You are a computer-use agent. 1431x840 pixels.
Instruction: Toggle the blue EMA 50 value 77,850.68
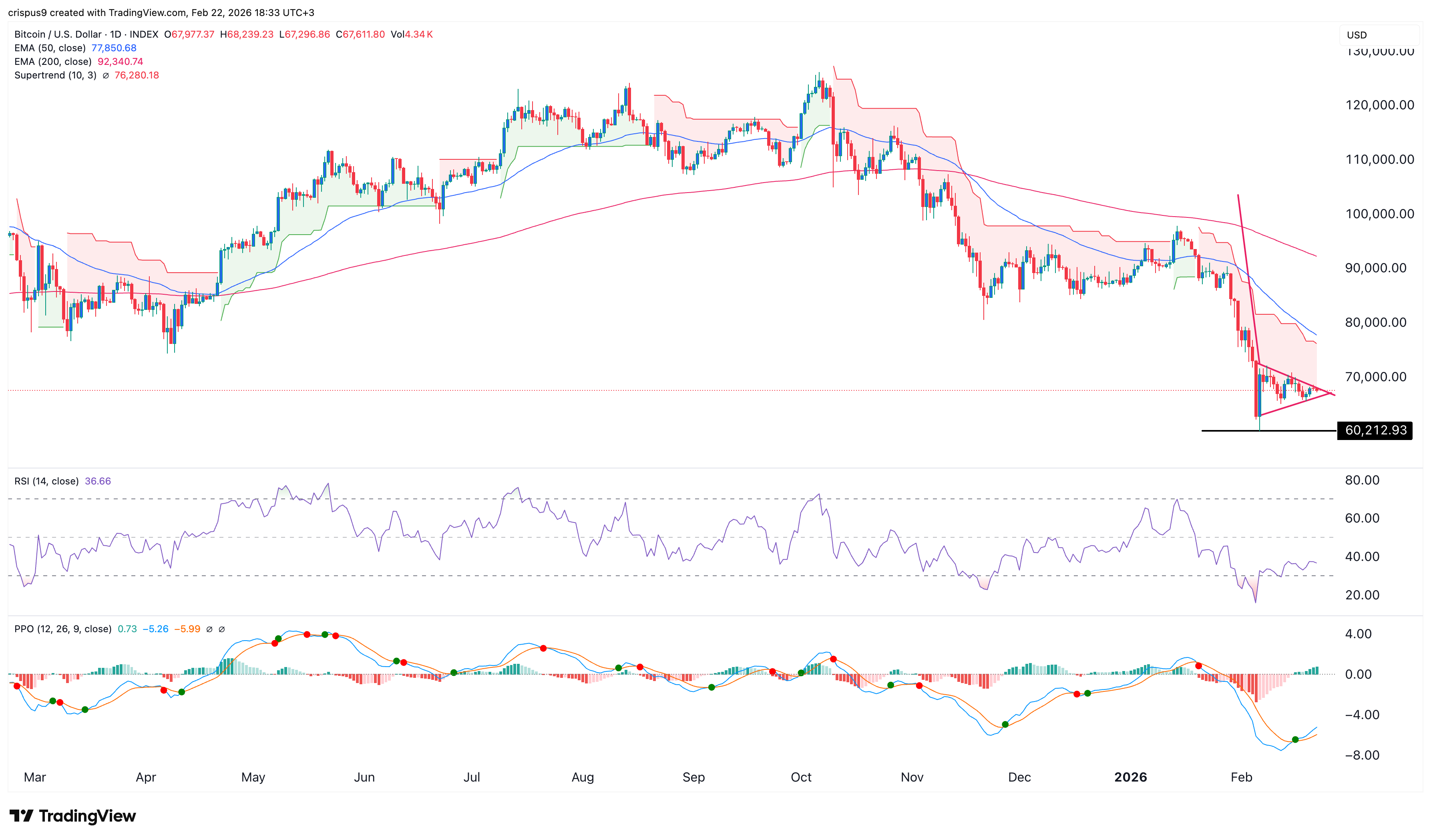(x=114, y=48)
